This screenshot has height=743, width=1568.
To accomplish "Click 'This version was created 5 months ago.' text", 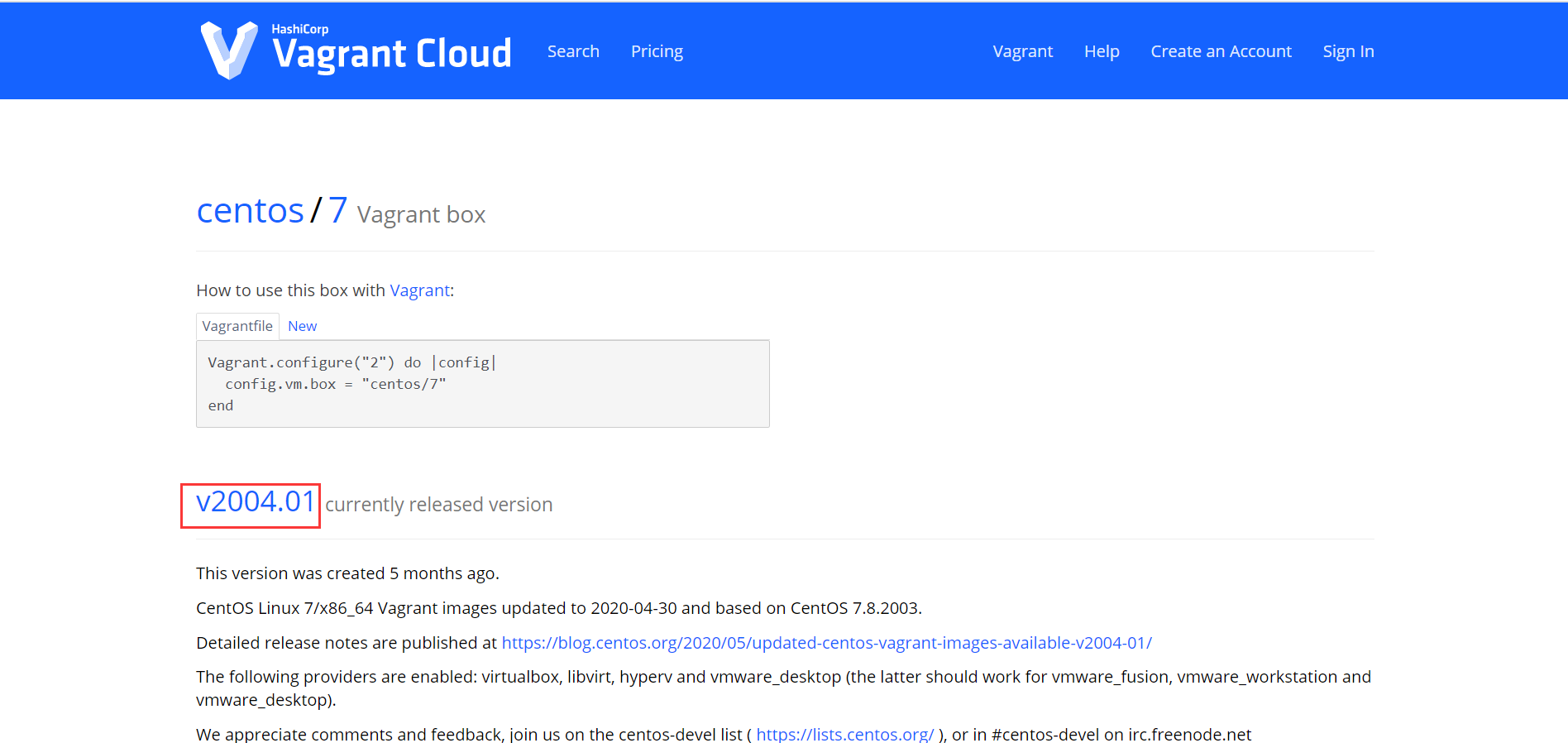I will coord(347,573).
